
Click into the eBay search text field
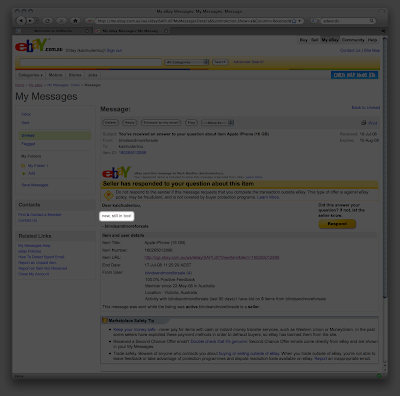pos(91,62)
